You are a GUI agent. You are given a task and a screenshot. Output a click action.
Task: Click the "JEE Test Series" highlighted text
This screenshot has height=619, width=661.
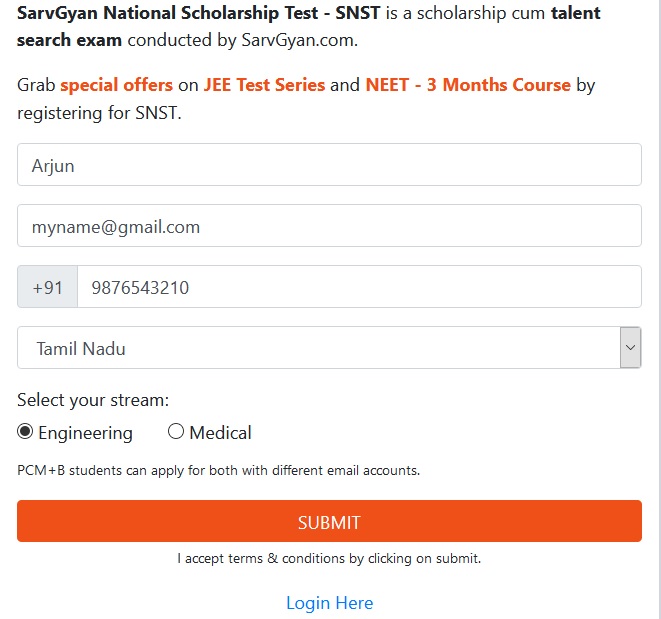[264, 85]
